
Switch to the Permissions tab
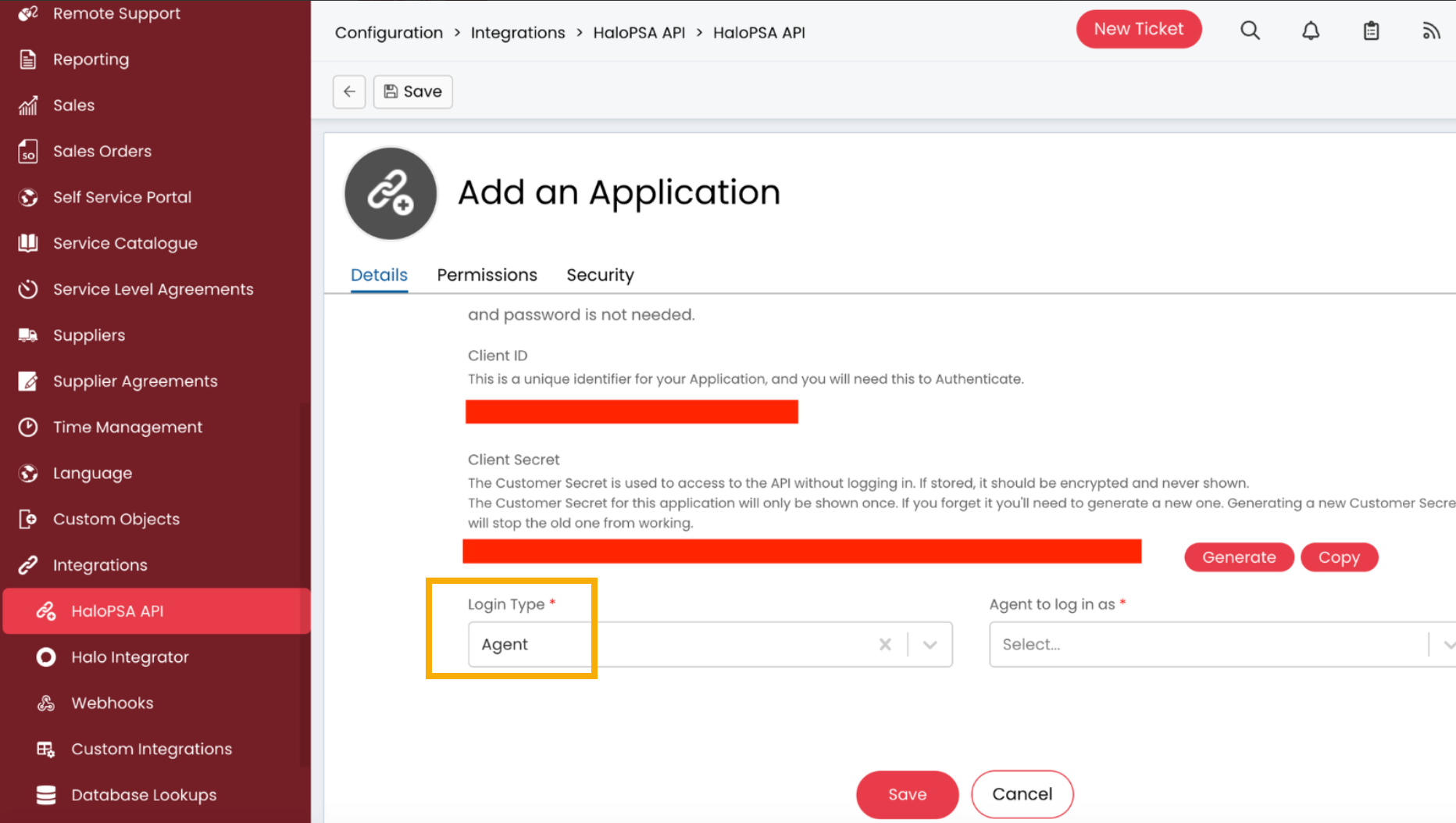point(487,275)
